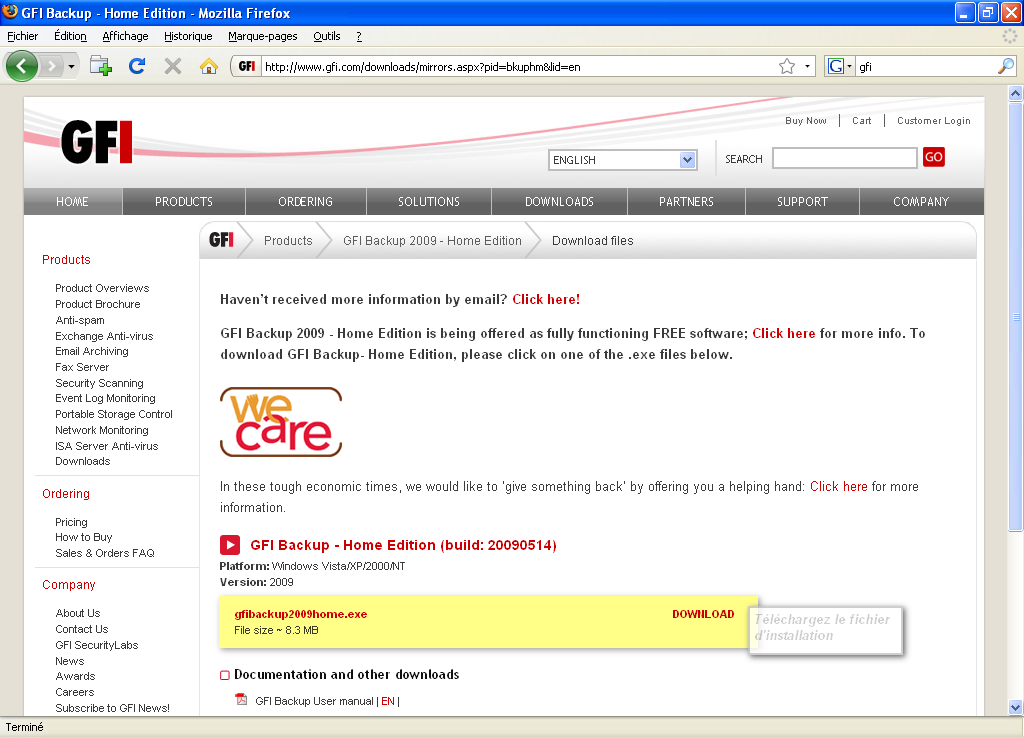This screenshot has width=1024, height=738.
Task: Click the red 'Click here!' email link
Action: pyautogui.click(x=546, y=299)
